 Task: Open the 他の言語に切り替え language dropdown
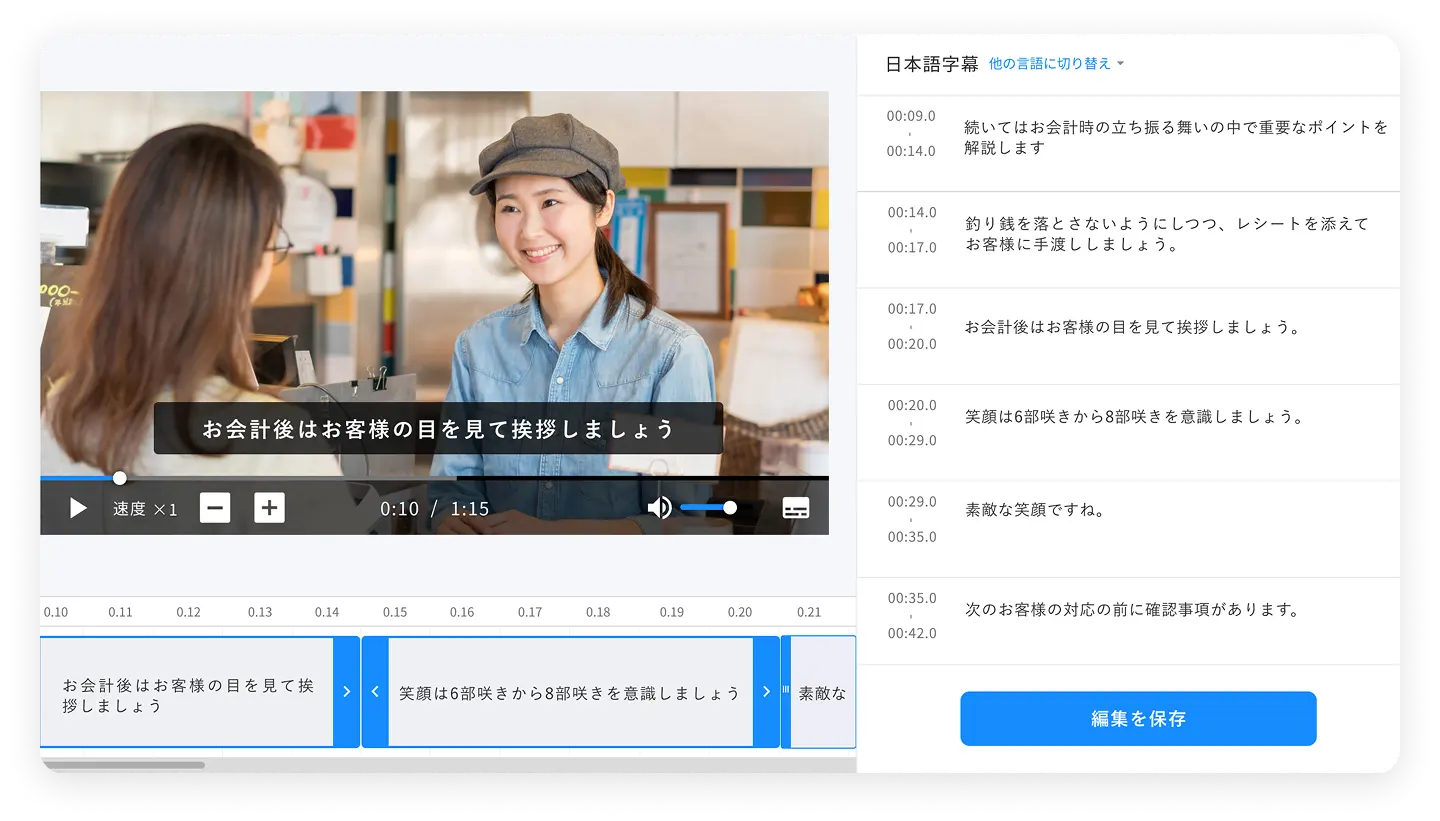1056,64
